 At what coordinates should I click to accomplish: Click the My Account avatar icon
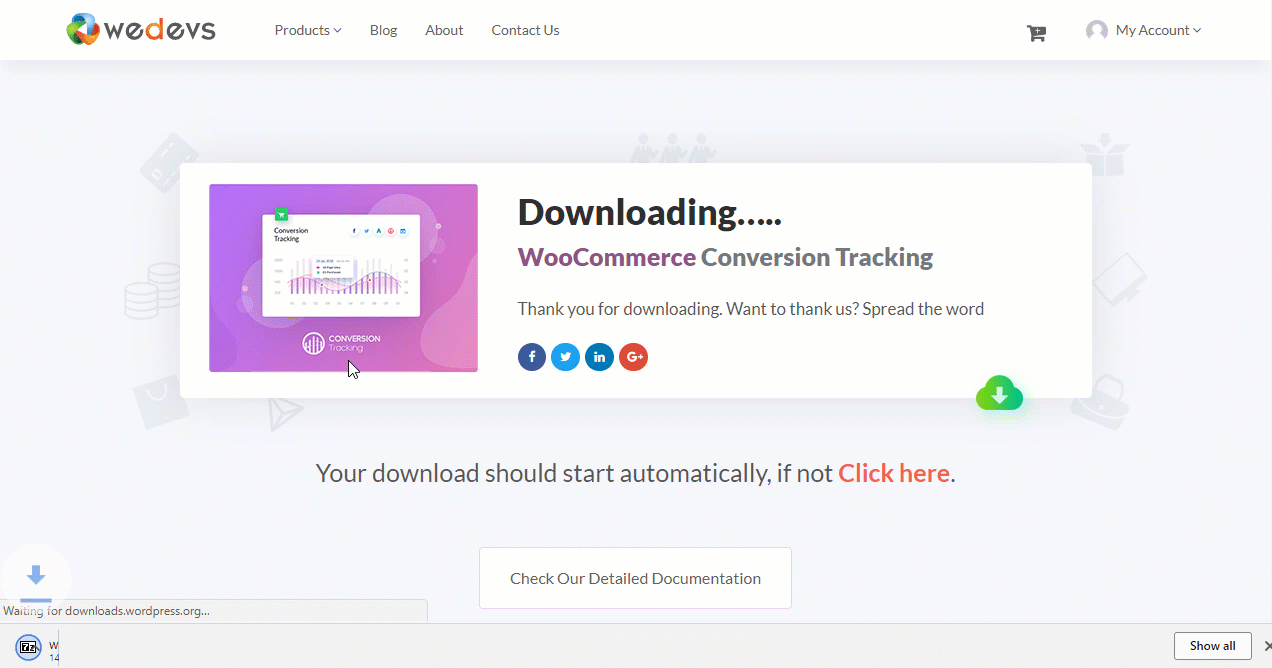[1097, 30]
